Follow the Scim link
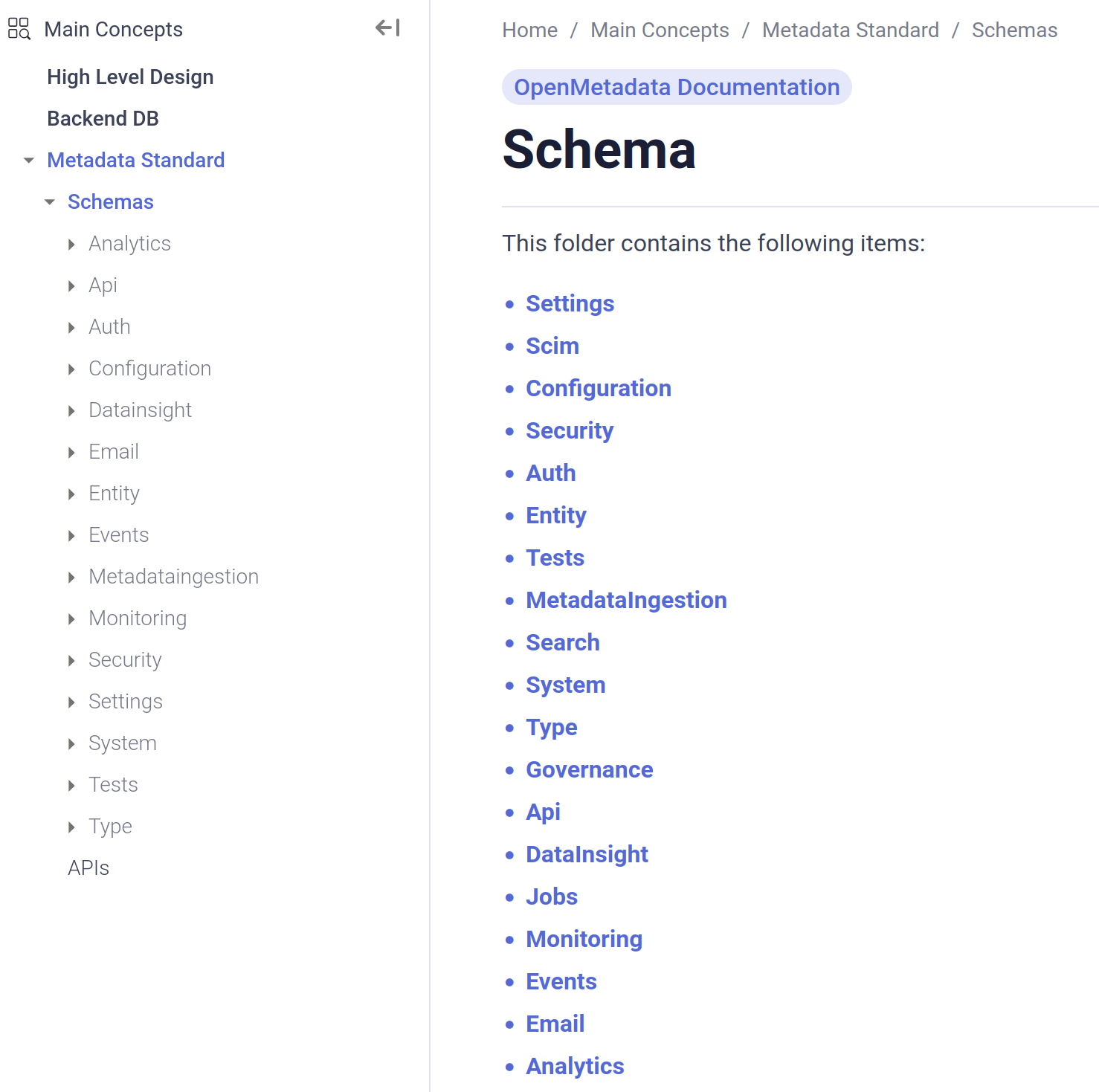The image size is (1099, 1092). coord(552,346)
